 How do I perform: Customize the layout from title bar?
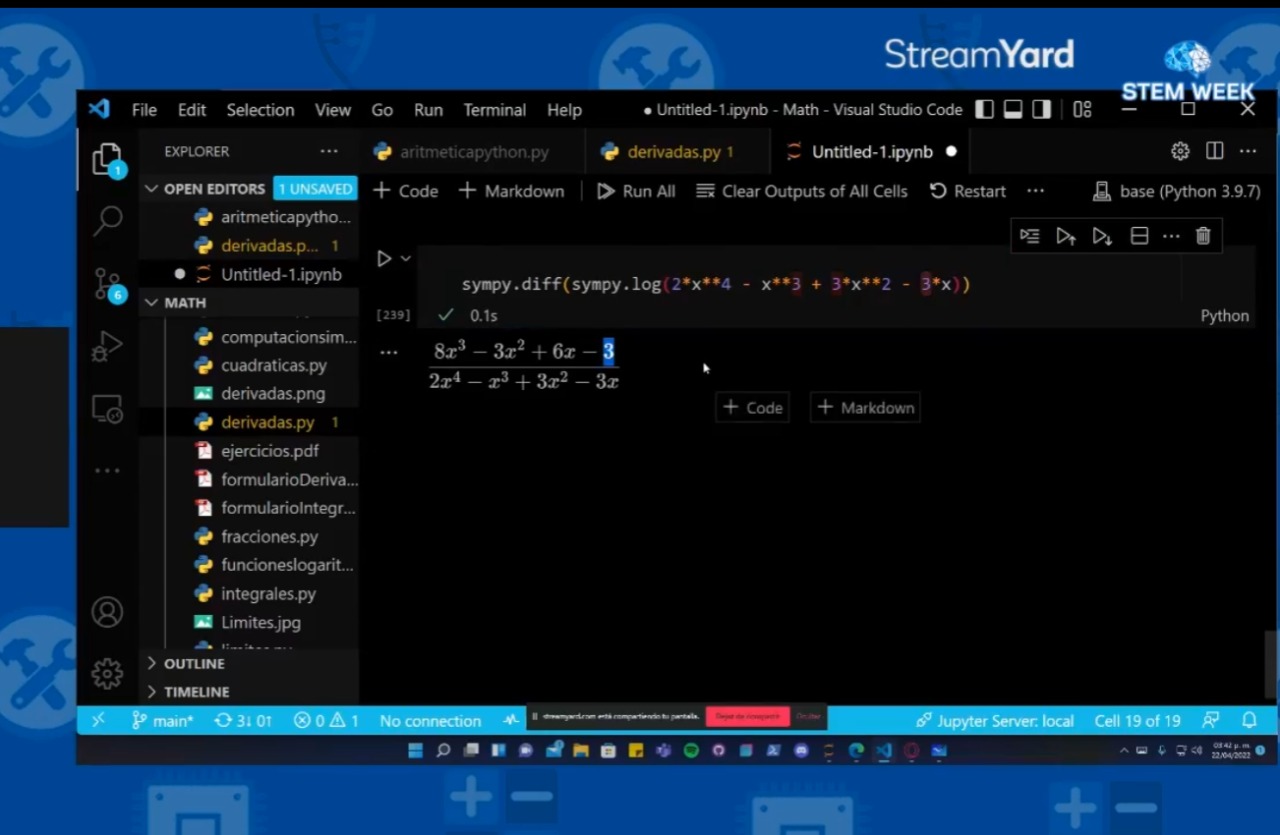1082,110
